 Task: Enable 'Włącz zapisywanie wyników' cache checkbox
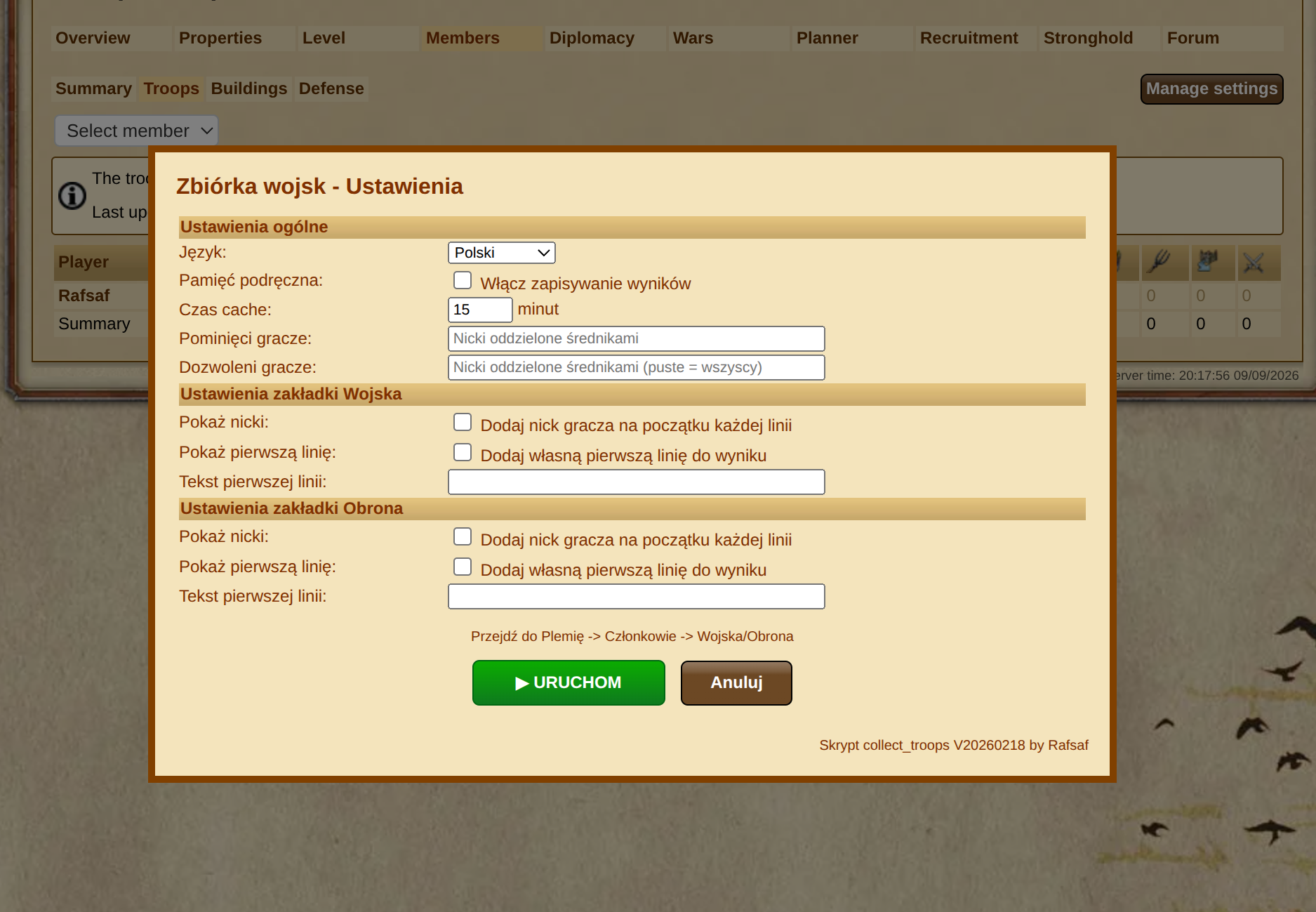point(463,280)
